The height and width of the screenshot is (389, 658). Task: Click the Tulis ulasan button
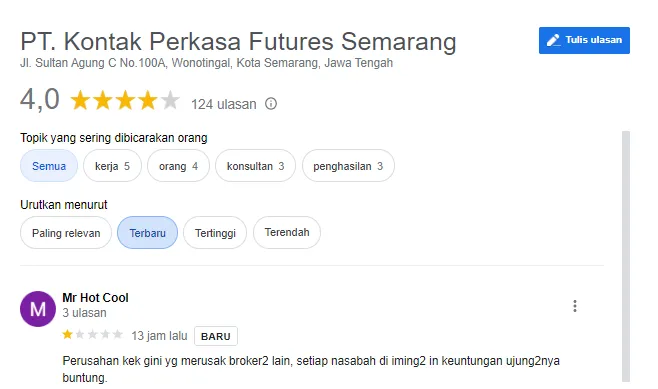(584, 40)
